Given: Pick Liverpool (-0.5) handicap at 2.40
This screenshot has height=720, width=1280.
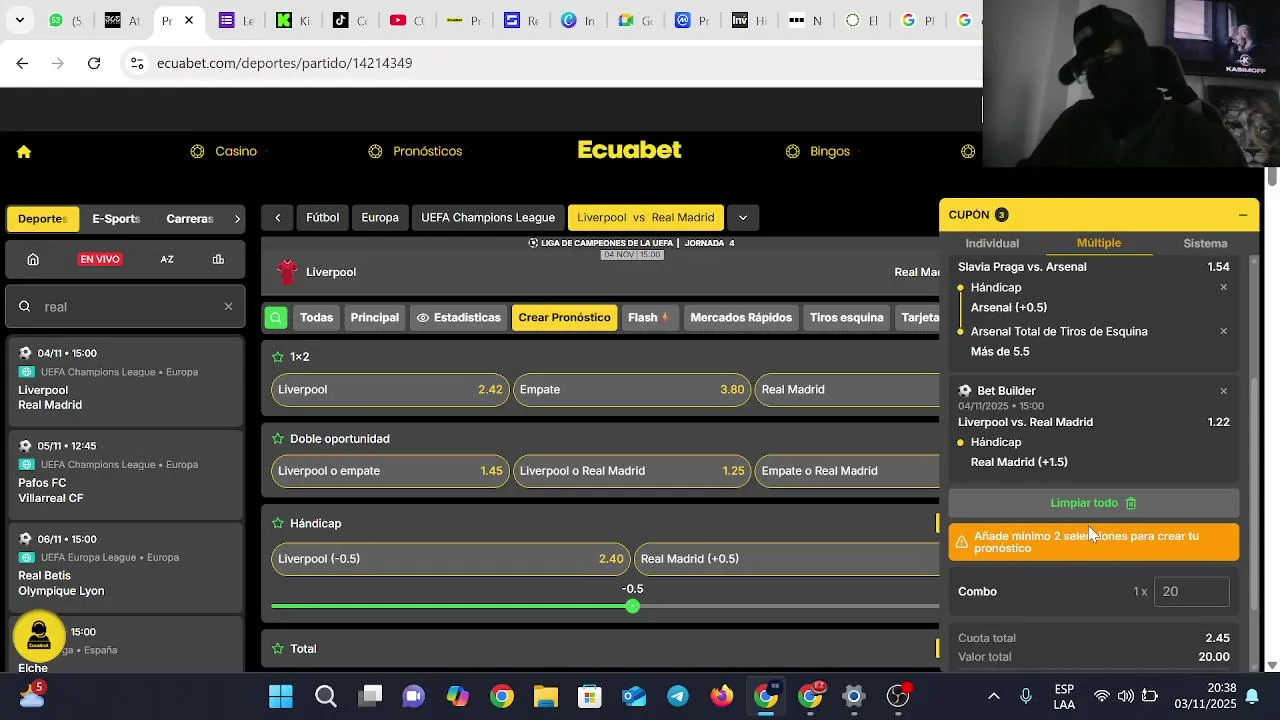Looking at the screenshot, I should 450,559.
